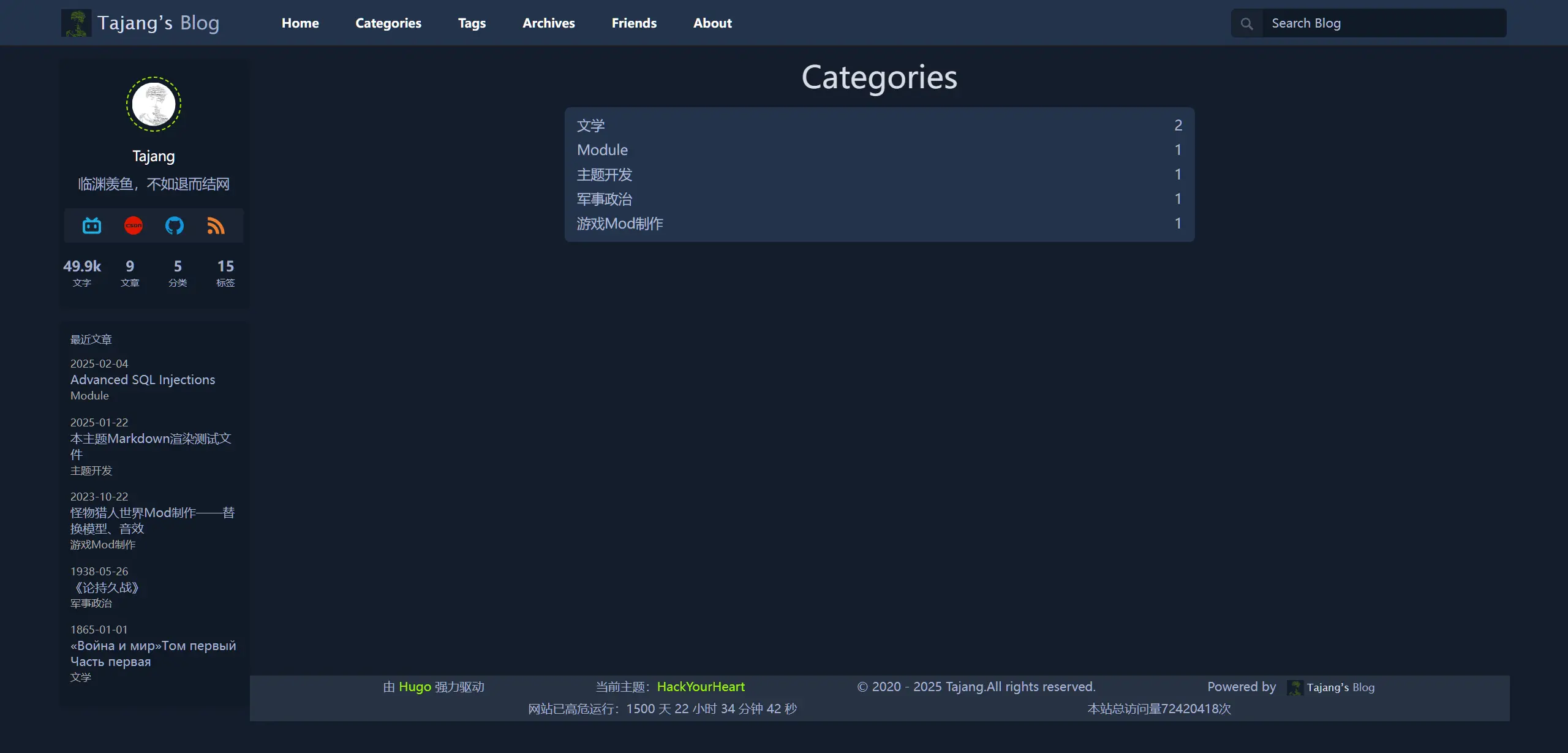The width and height of the screenshot is (1568, 753).
Task: Open Advanced SQL Injections recent post
Action: click(143, 380)
